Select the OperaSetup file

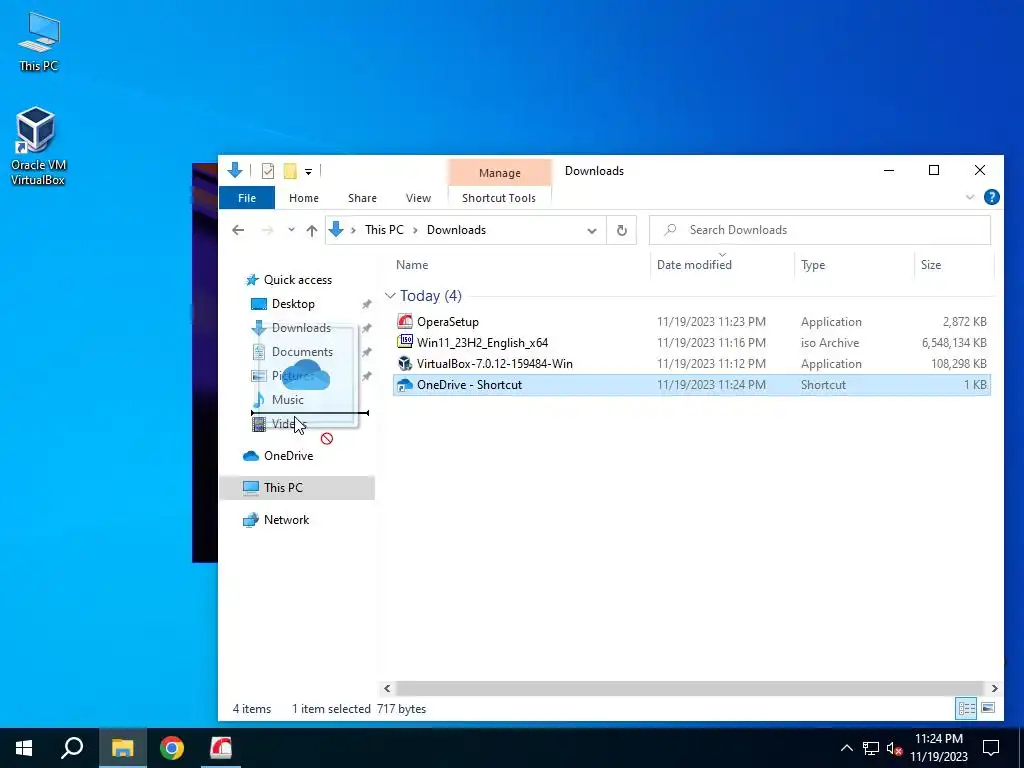coord(692,321)
